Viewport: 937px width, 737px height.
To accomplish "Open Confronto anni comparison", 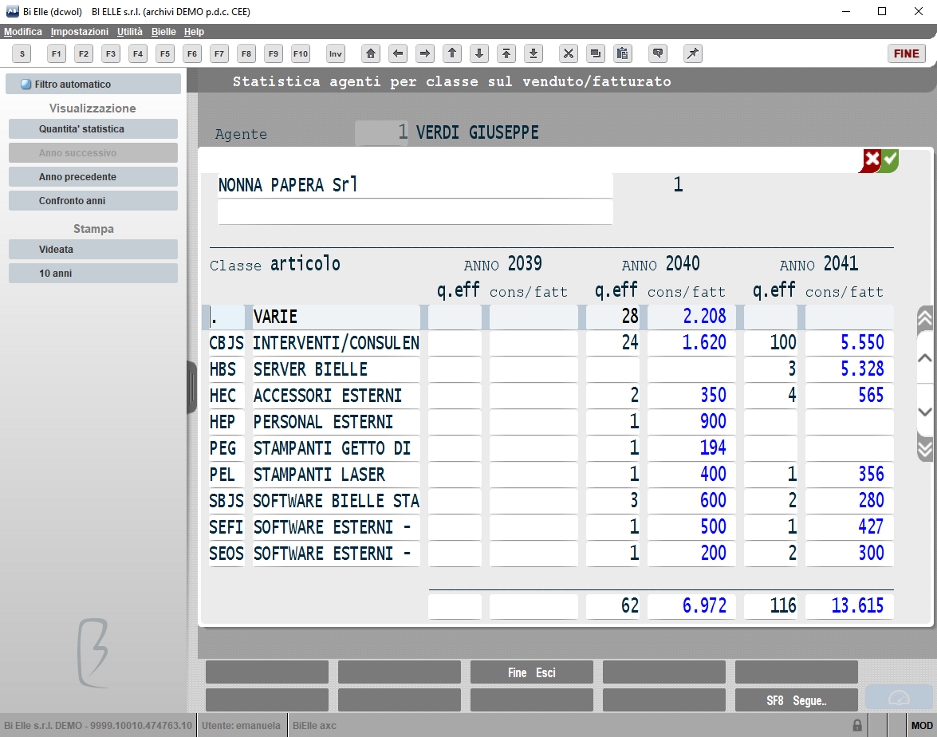I will pos(93,201).
